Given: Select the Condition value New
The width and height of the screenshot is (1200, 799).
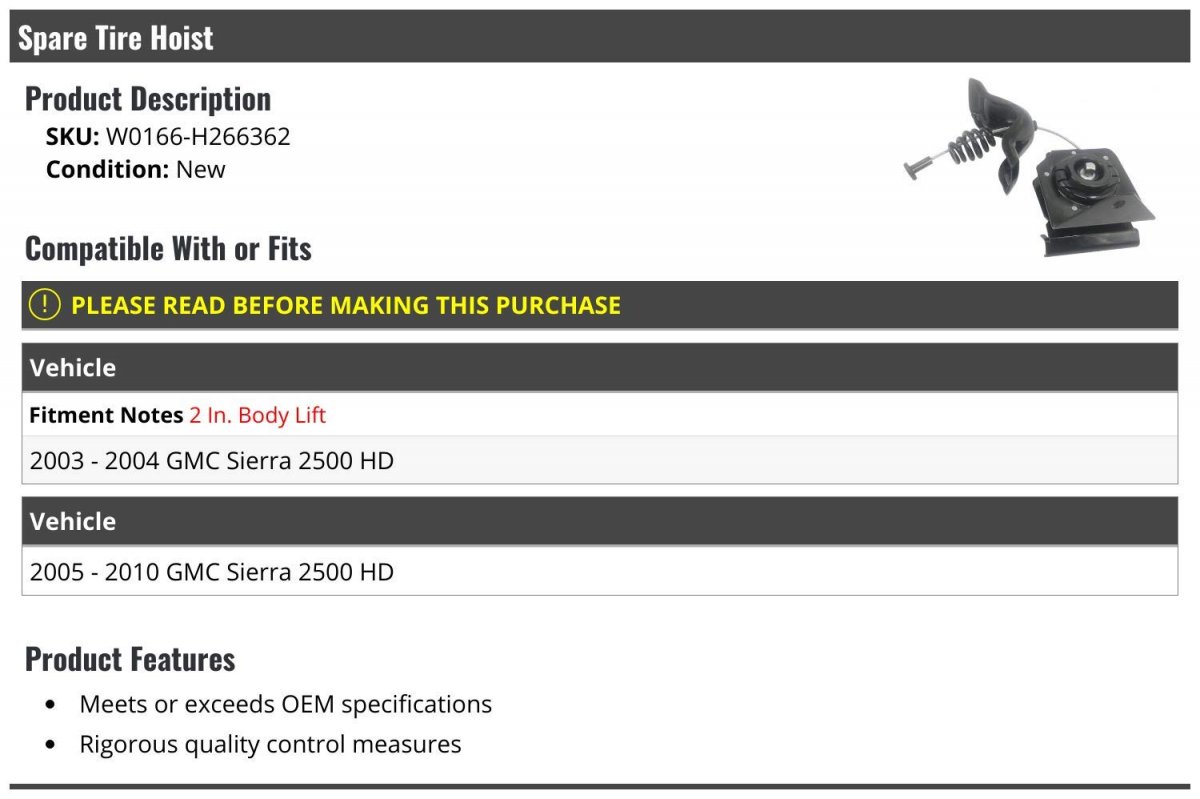Looking at the screenshot, I should (201, 169).
